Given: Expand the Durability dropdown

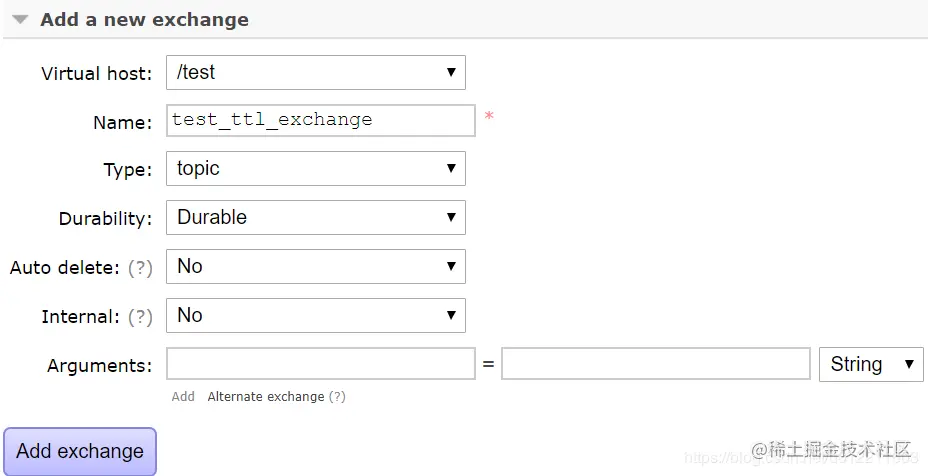Looking at the screenshot, I should click(315, 217).
